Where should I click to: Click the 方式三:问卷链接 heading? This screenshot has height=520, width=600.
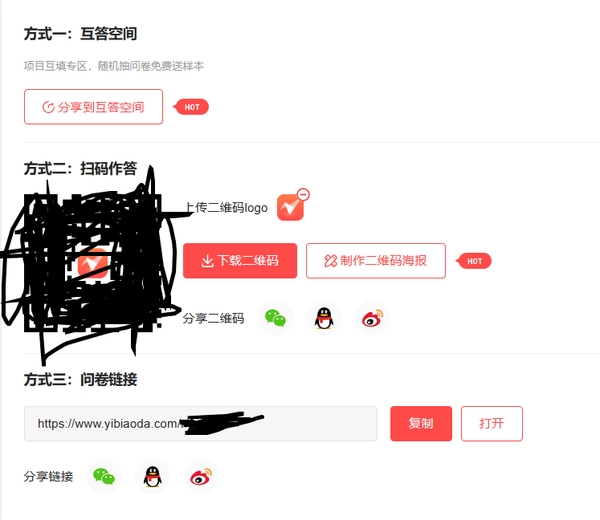coord(80,380)
